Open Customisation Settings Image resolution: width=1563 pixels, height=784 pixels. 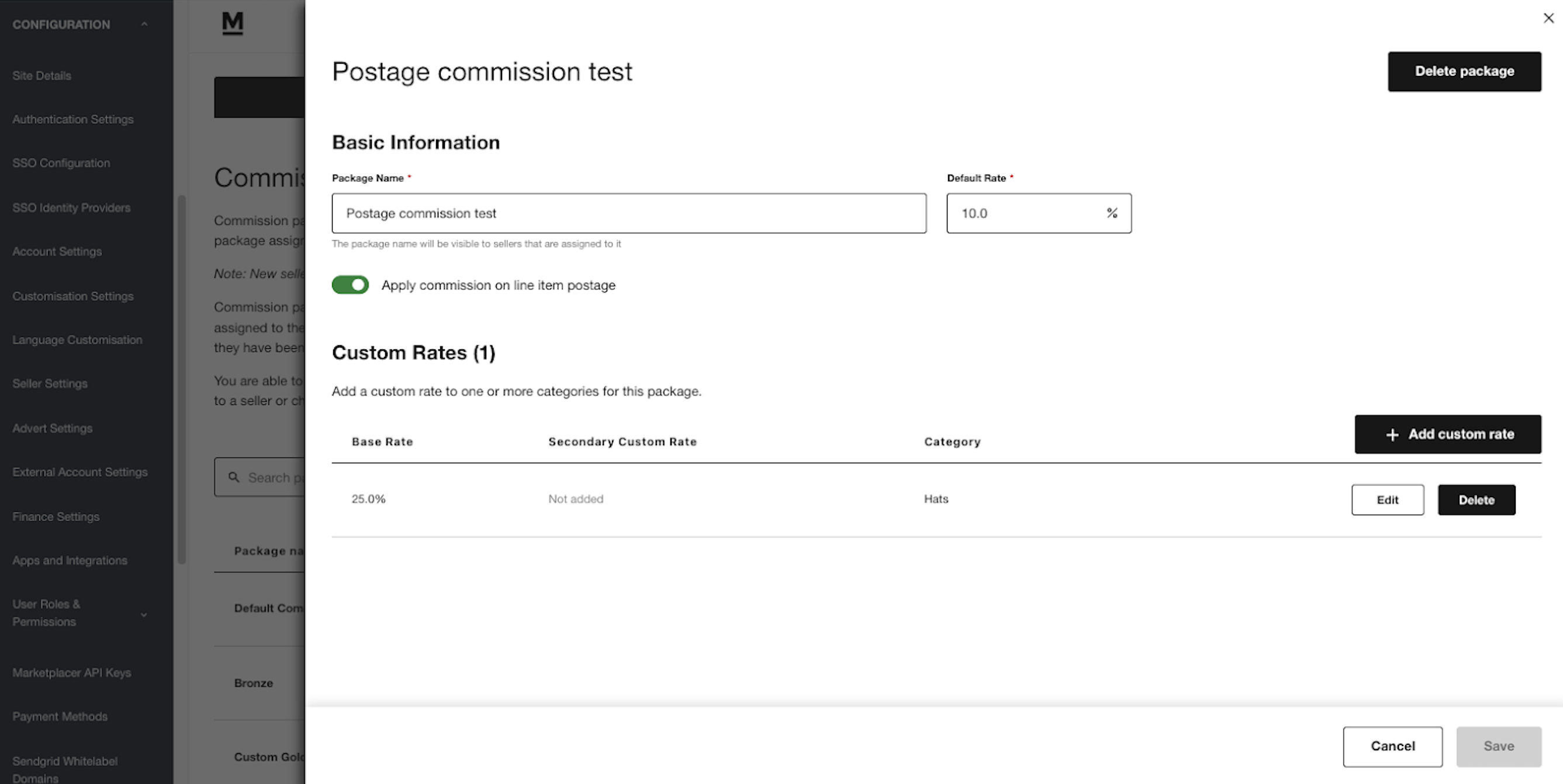point(73,296)
